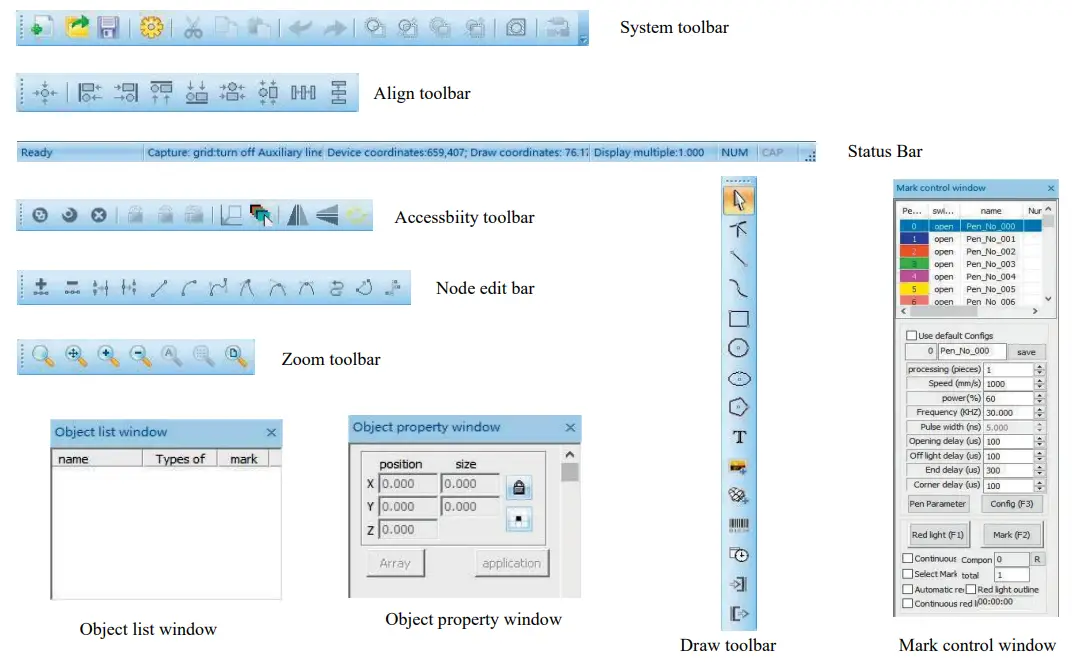Check the Continuous mark option

[x=908, y=557]
